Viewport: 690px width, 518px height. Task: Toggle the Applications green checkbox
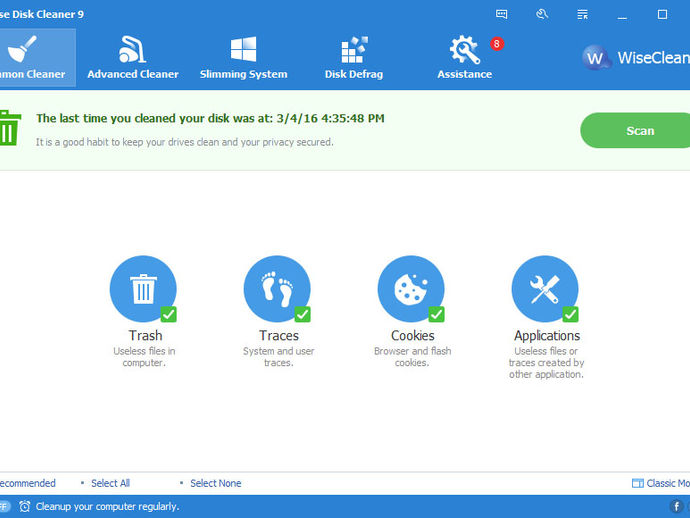[x=570, y=314]
